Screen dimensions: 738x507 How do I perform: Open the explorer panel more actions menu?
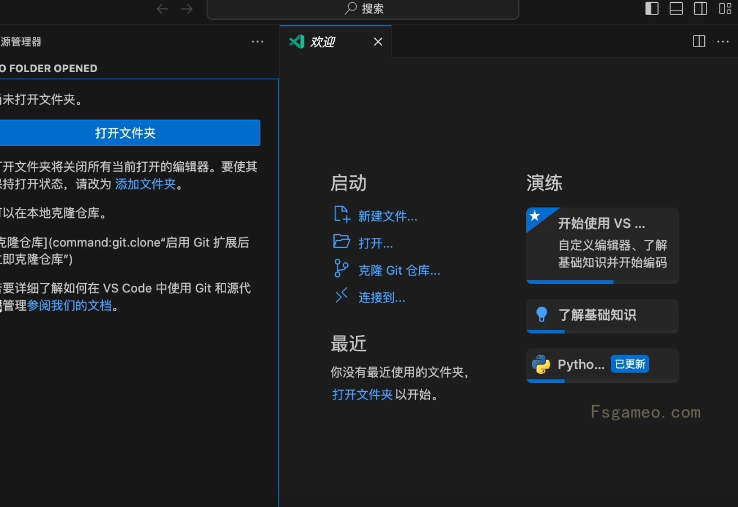coord(257,42)
